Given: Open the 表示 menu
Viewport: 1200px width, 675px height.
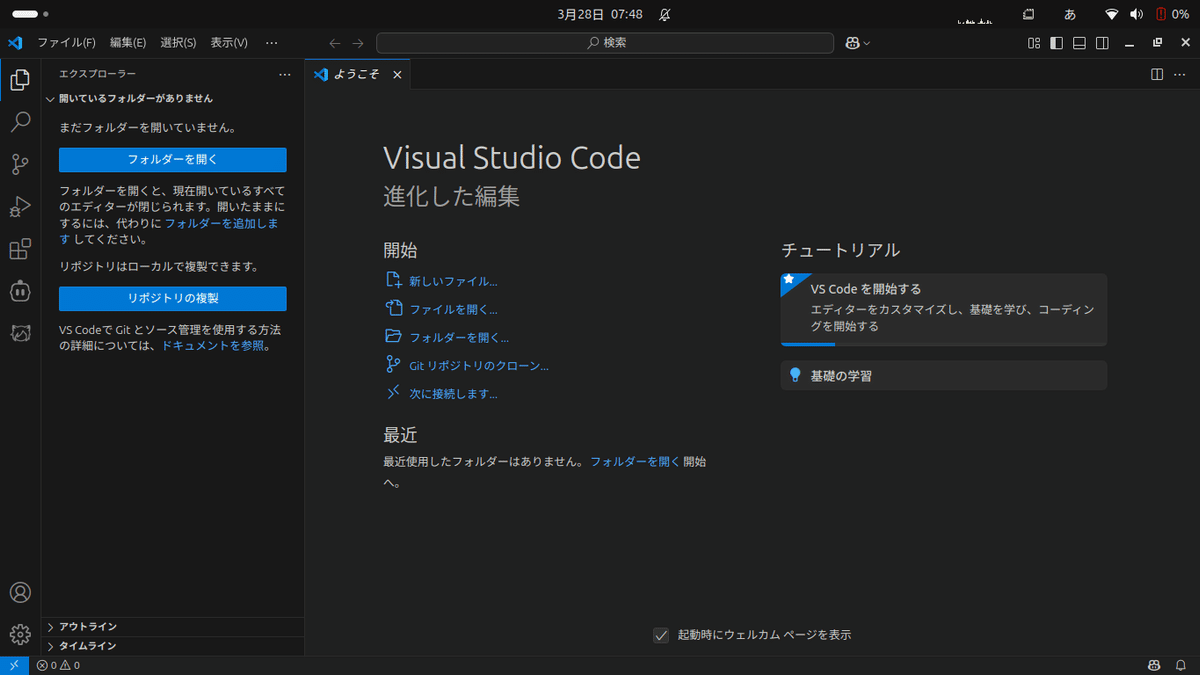Looking at the screenshot, I should click(228, 42).
